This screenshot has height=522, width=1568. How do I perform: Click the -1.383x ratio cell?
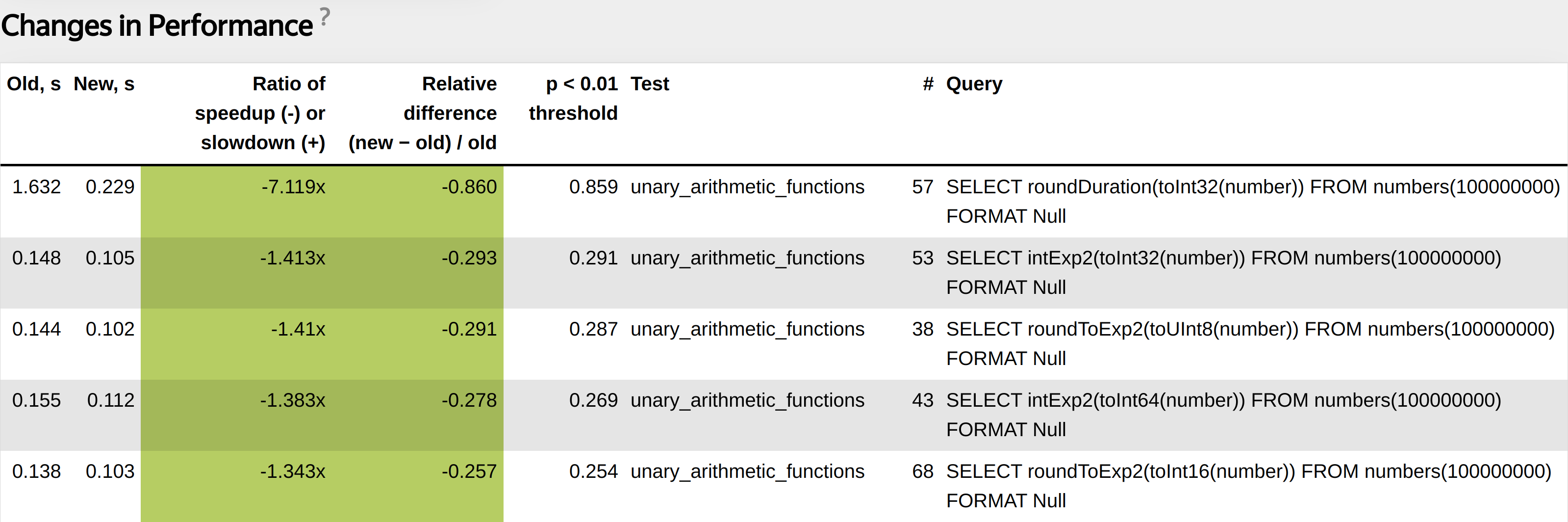292,401
